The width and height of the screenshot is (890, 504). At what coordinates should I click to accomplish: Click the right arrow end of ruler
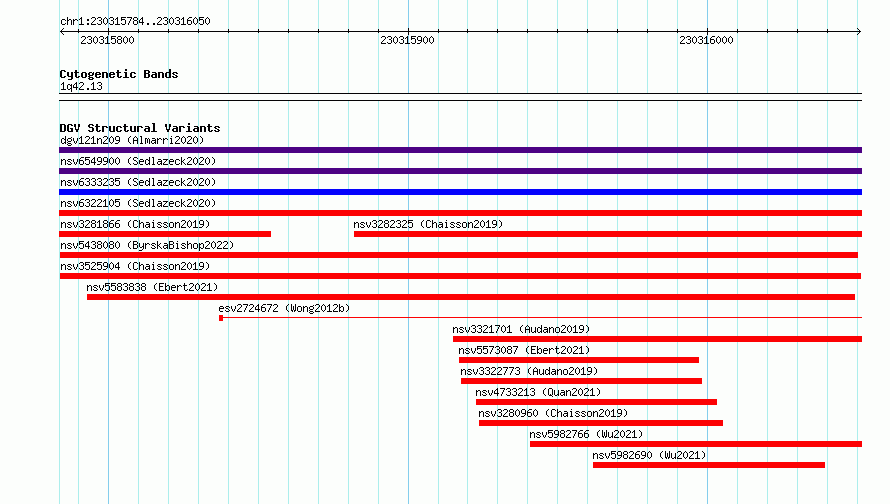pos(859,32)
